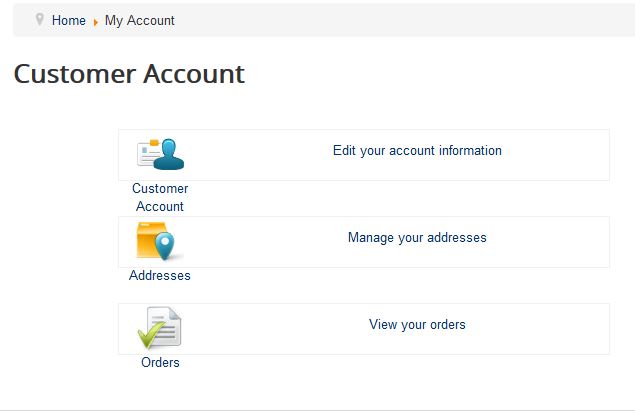Click the Customer Account page heading
Screen dimensions: 635x411
coord(129,74)
